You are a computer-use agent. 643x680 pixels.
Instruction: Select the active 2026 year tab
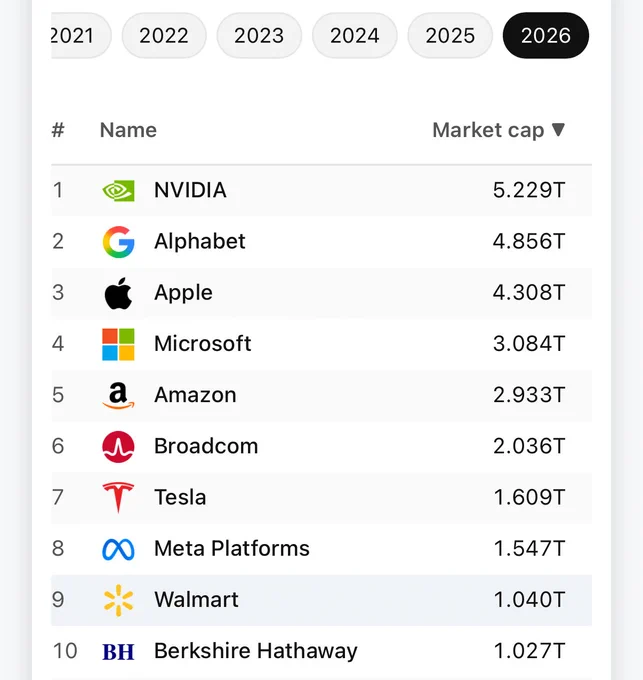pyautogui.click(x=546, y=36)
